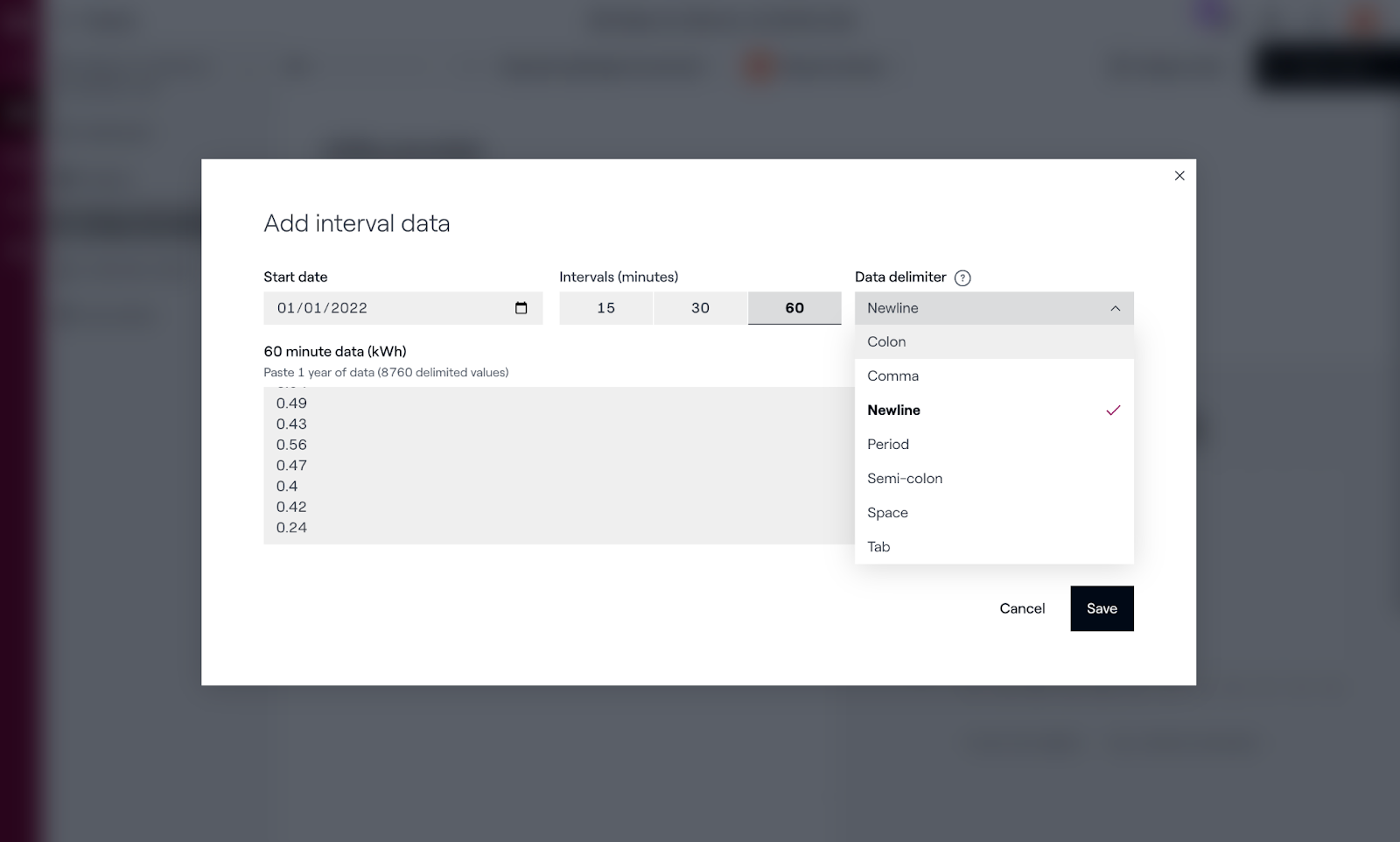Open the calendar picker in Start date
The width and height of the screenshot is (1400, 842).
pyautogui.click(x=521, y=308)
